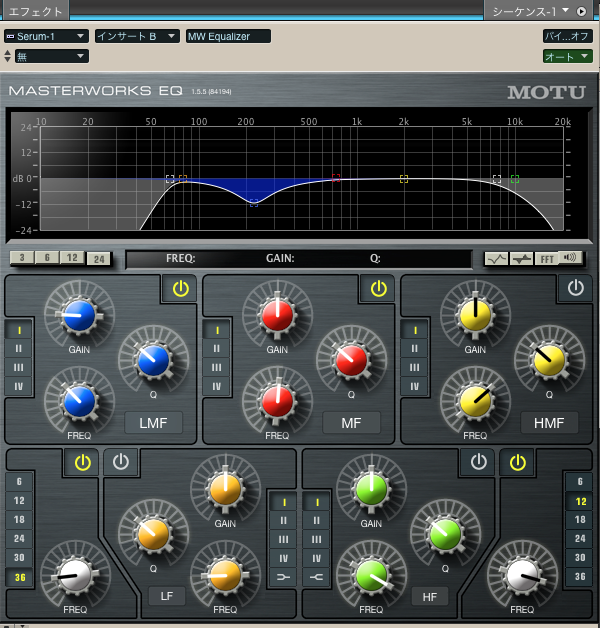Image resolution: width=600 pixels, height=628 pixels.
Task: Click the yellow HMF Q knob
Action: click(549, 361)
